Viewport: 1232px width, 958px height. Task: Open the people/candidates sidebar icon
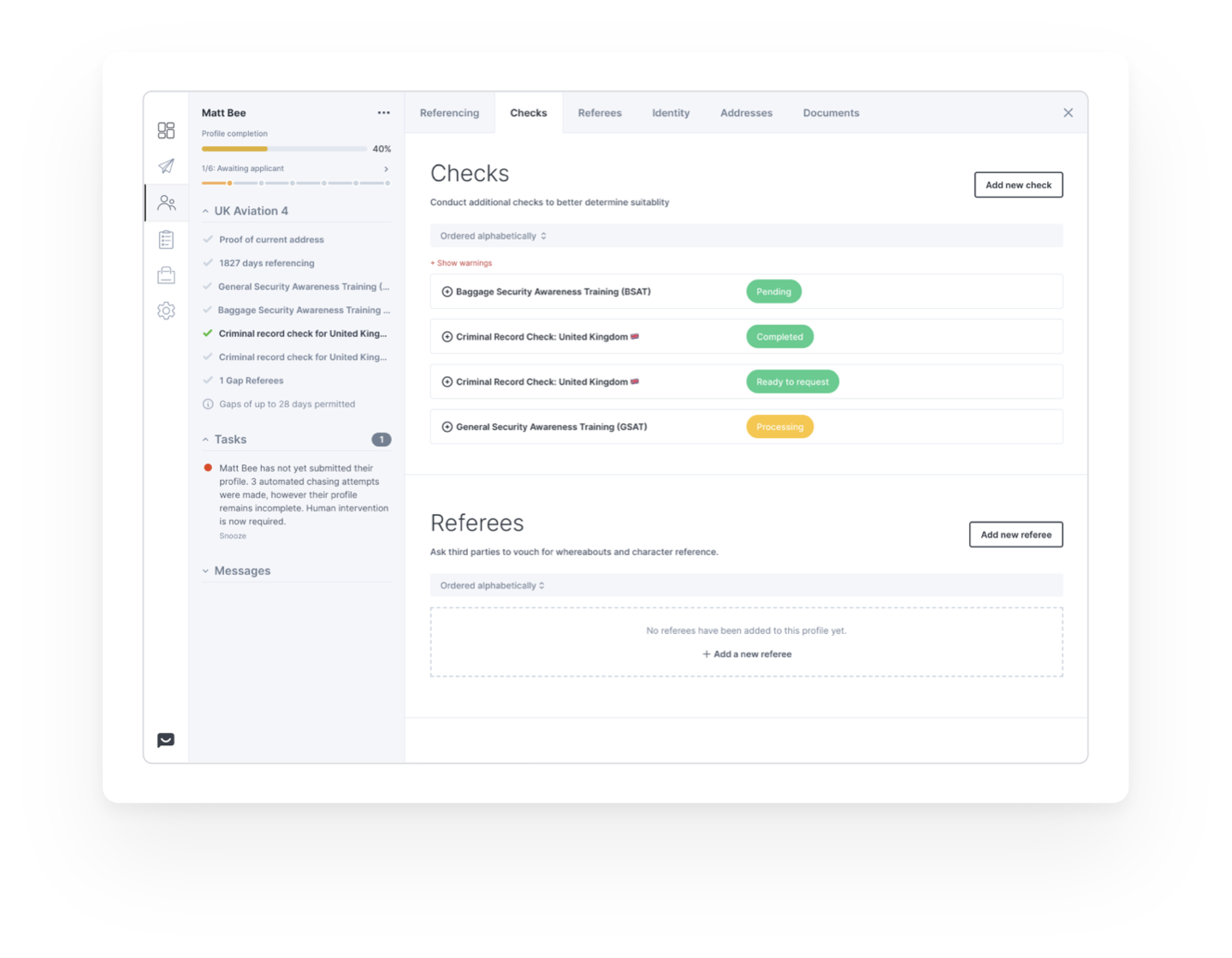point(166,203)
